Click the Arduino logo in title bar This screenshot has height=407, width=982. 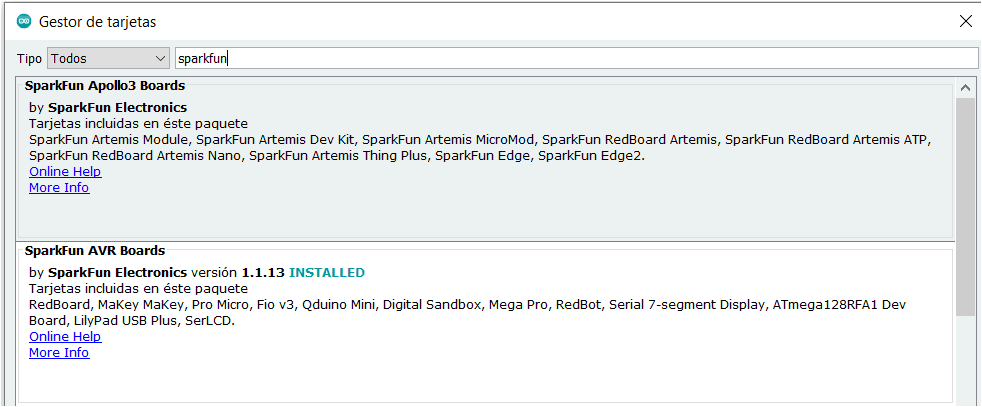pyautogui.click(x=24, y=21)
